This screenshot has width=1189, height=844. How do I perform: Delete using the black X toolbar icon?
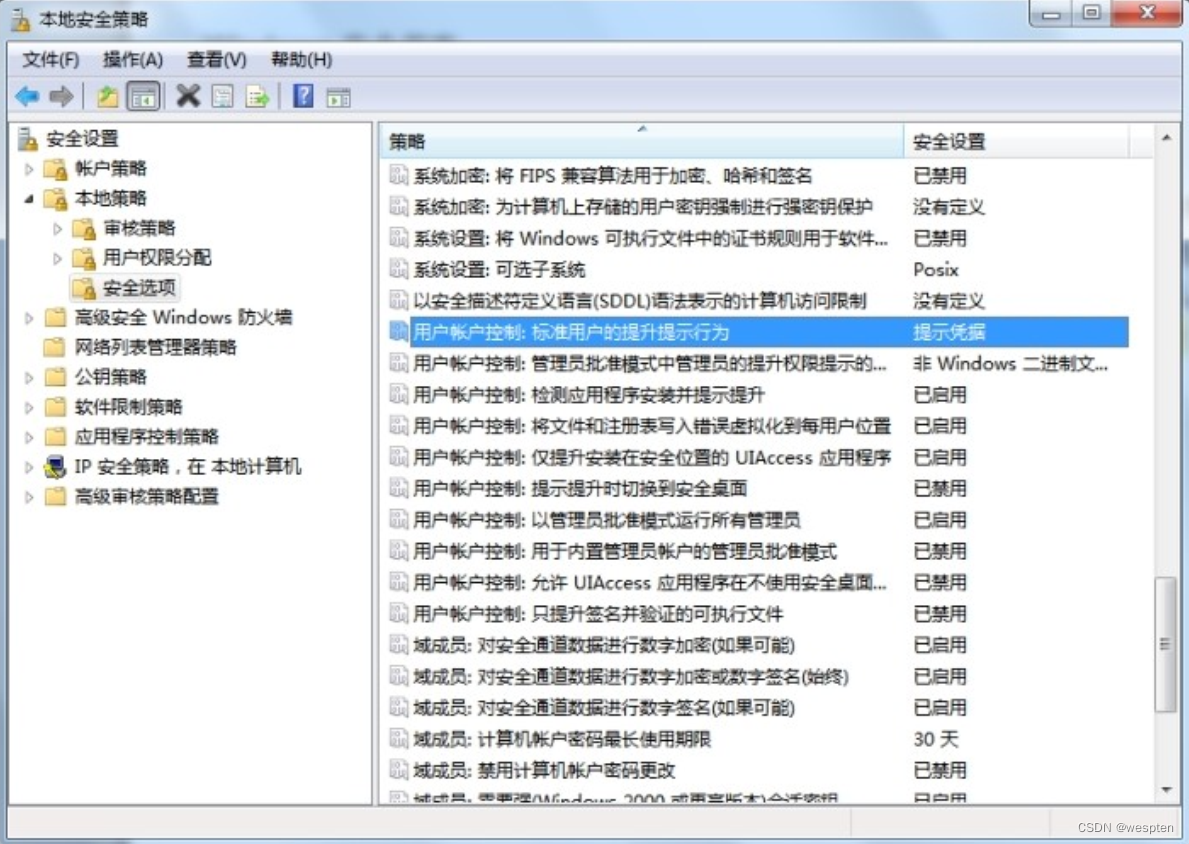pyautogui.click(x=188, y=96)
